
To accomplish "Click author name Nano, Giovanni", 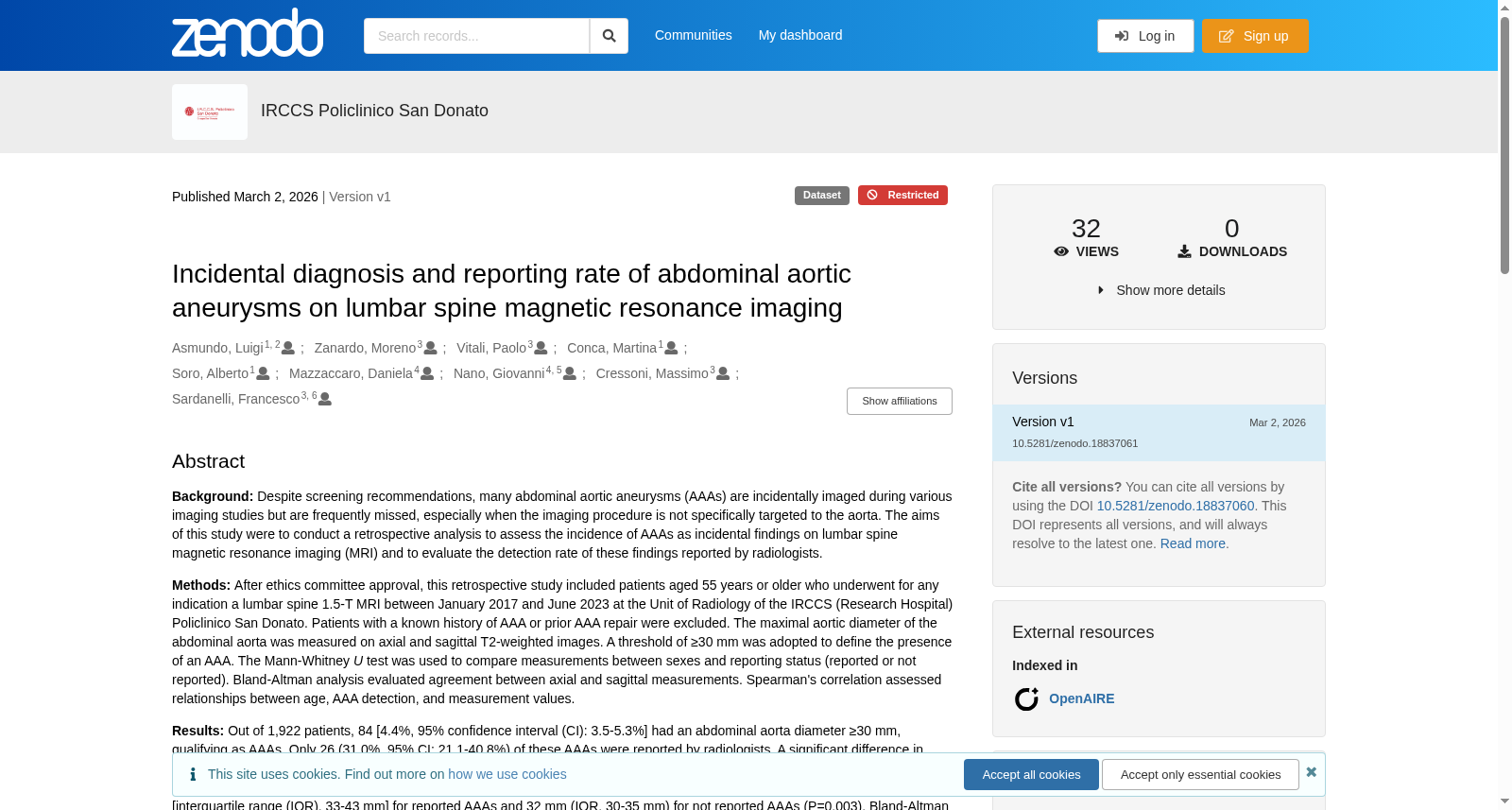I will [499, 373].
